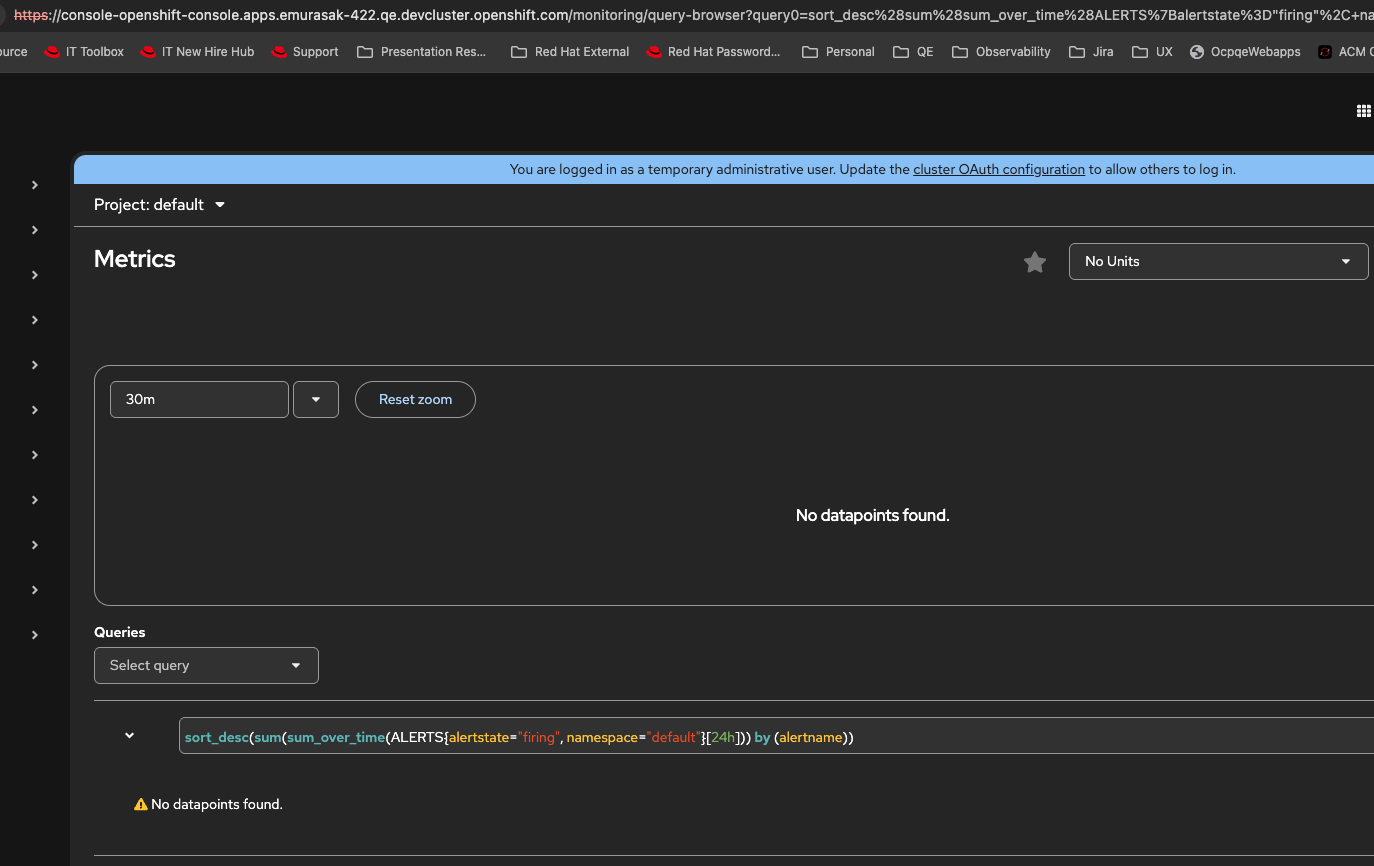
Task: Collapse the sort_desc query row chevron
Action: (x=129, y=736)
